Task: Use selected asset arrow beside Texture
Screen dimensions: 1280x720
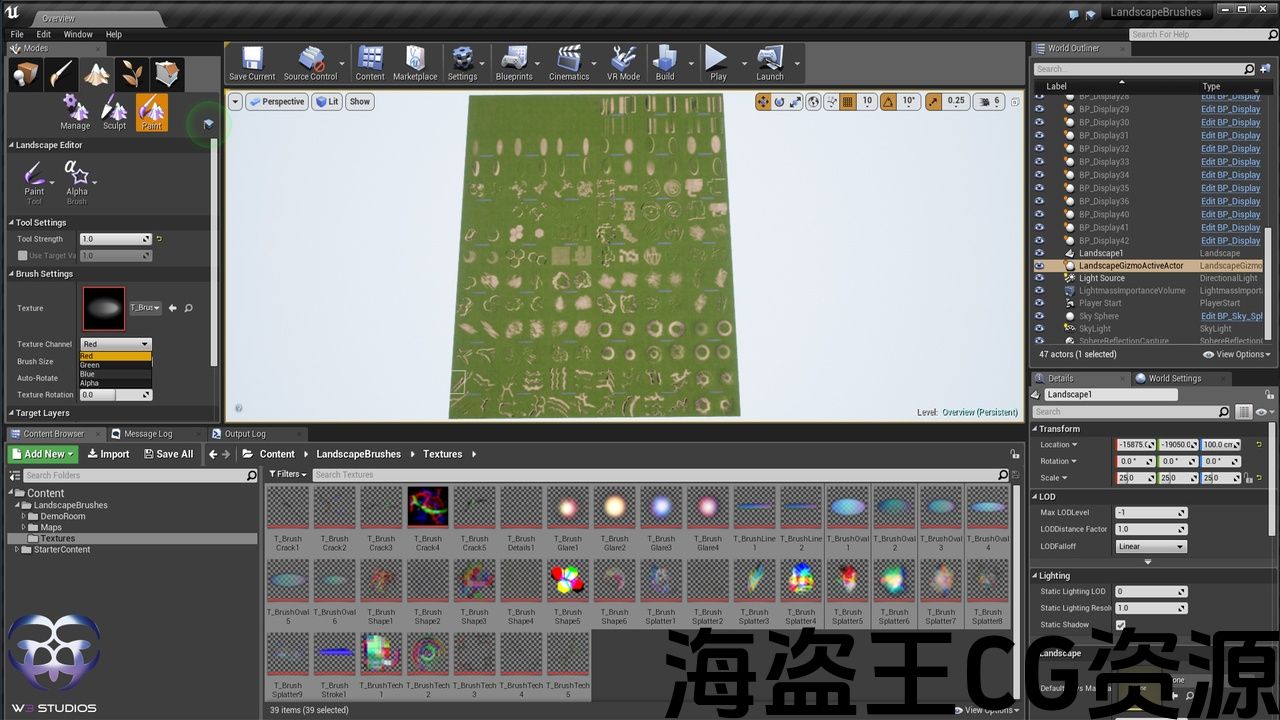Action: pos(172,308)
